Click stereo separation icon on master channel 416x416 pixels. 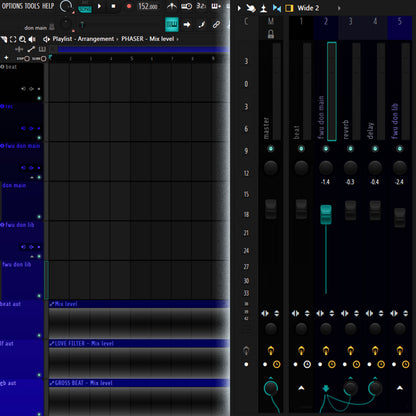coord(265,313)
